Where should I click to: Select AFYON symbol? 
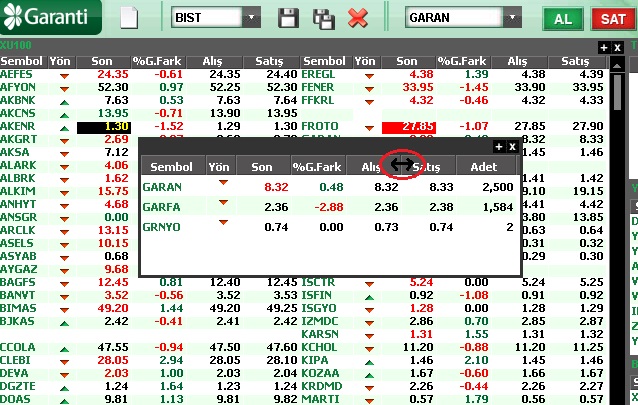tap(18, 88)
